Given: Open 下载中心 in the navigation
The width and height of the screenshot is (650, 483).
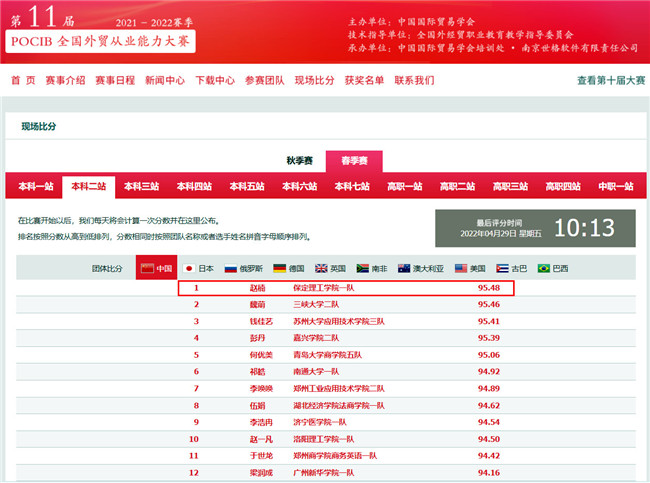Looking at the screenshot, I should coord(215,80).
